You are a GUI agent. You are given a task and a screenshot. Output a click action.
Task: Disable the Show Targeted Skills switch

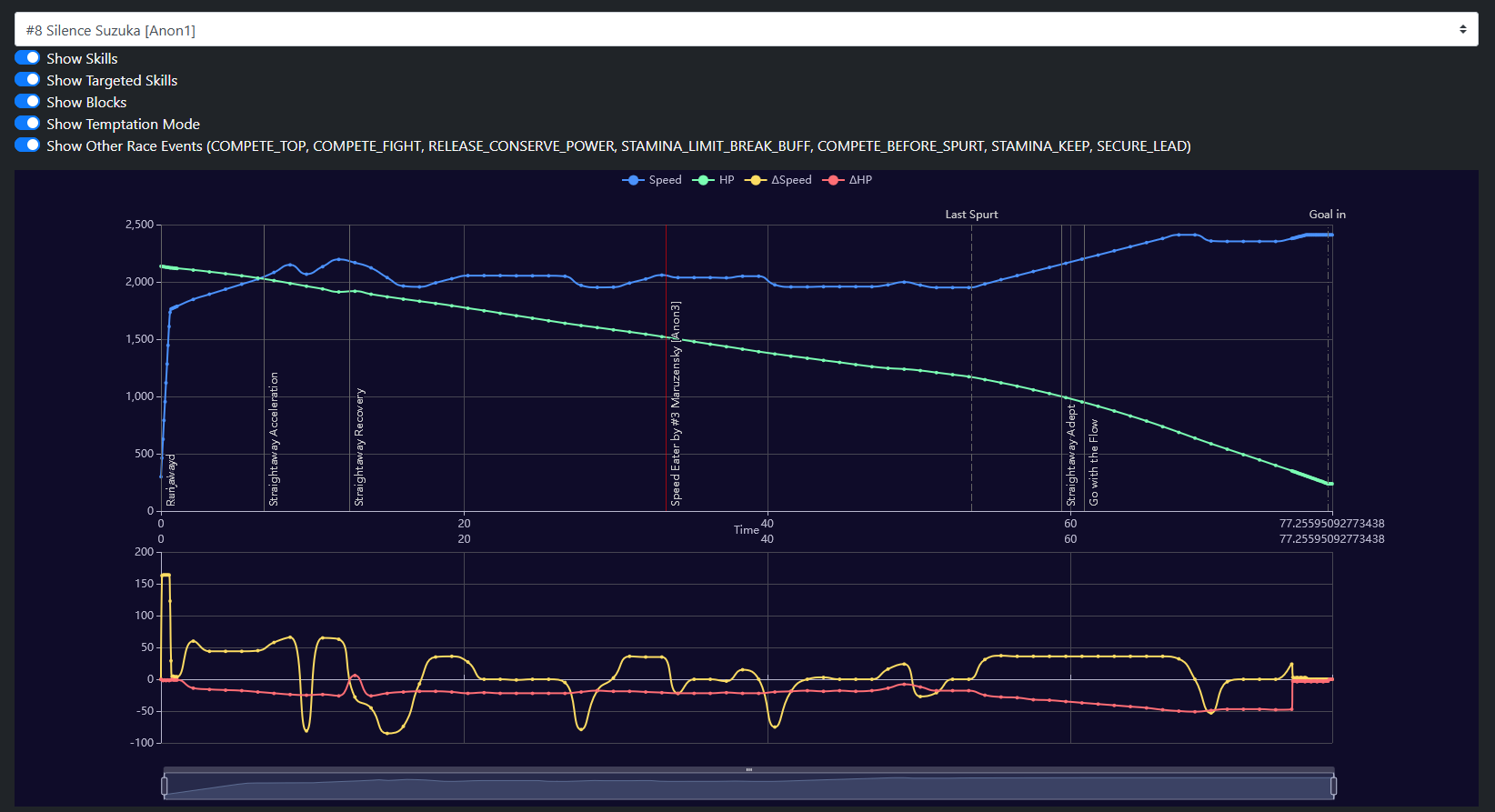click(27, 80)
